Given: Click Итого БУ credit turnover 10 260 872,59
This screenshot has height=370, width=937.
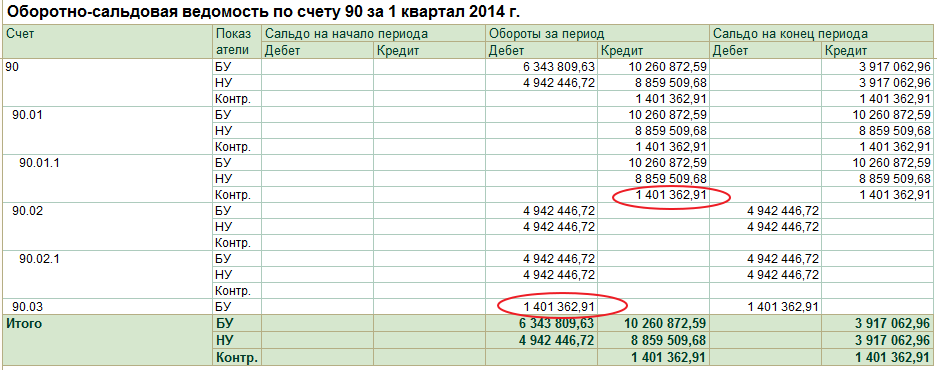Looking at the screenshot, I should (665, 323).
